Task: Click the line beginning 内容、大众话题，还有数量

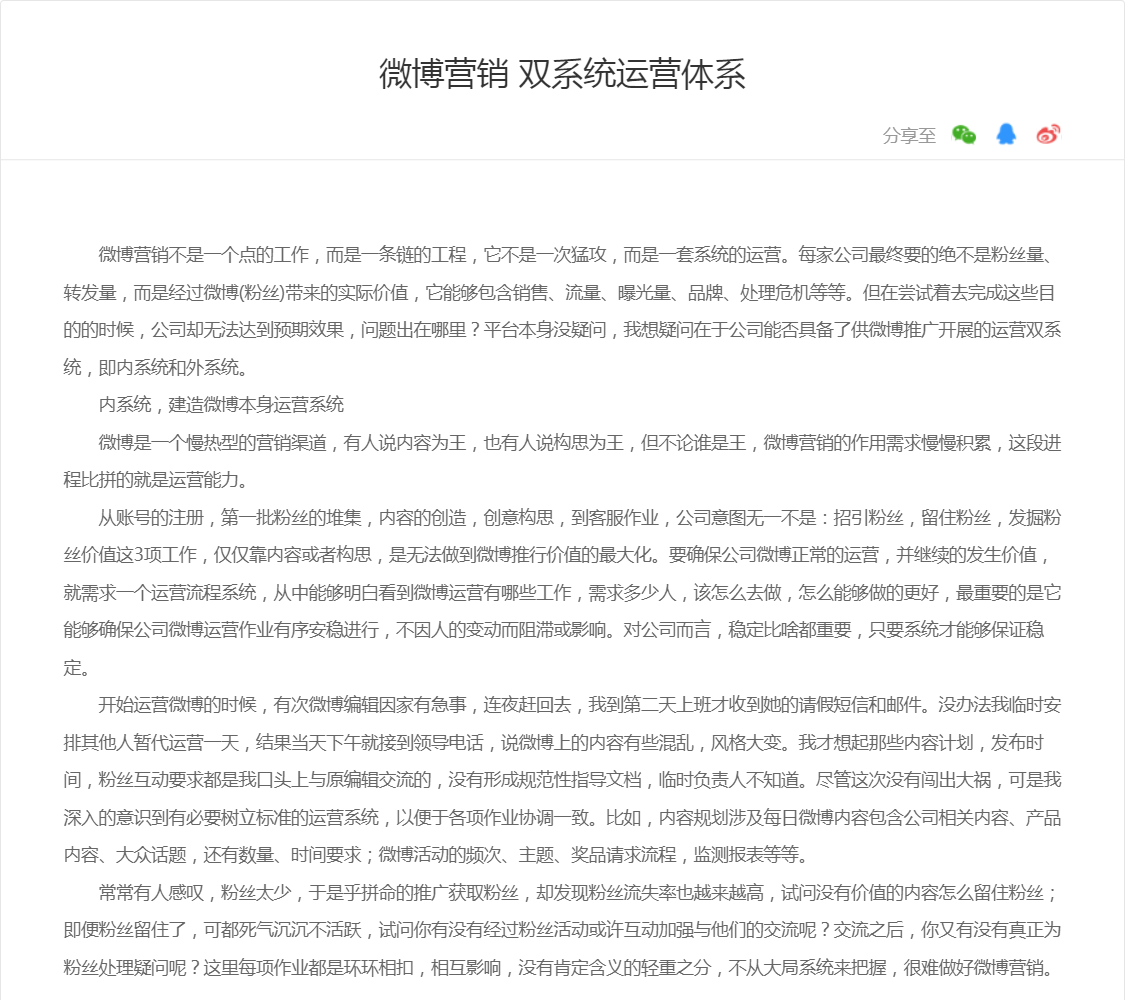Action: (x=435, y=856)
